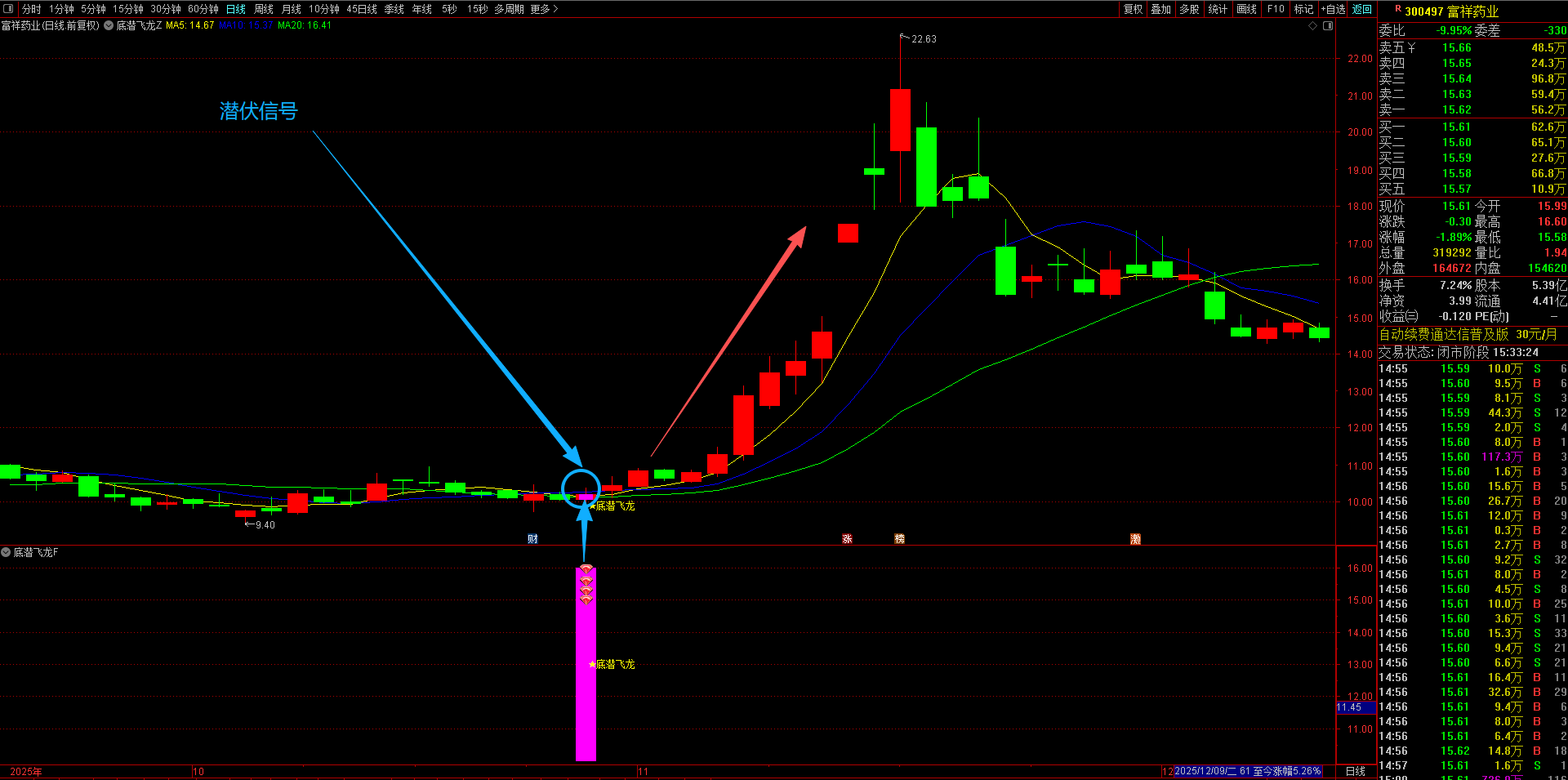Click the 统计 statistics button
This screenshot has width=1568, height=780.
tap(1218, 9)
